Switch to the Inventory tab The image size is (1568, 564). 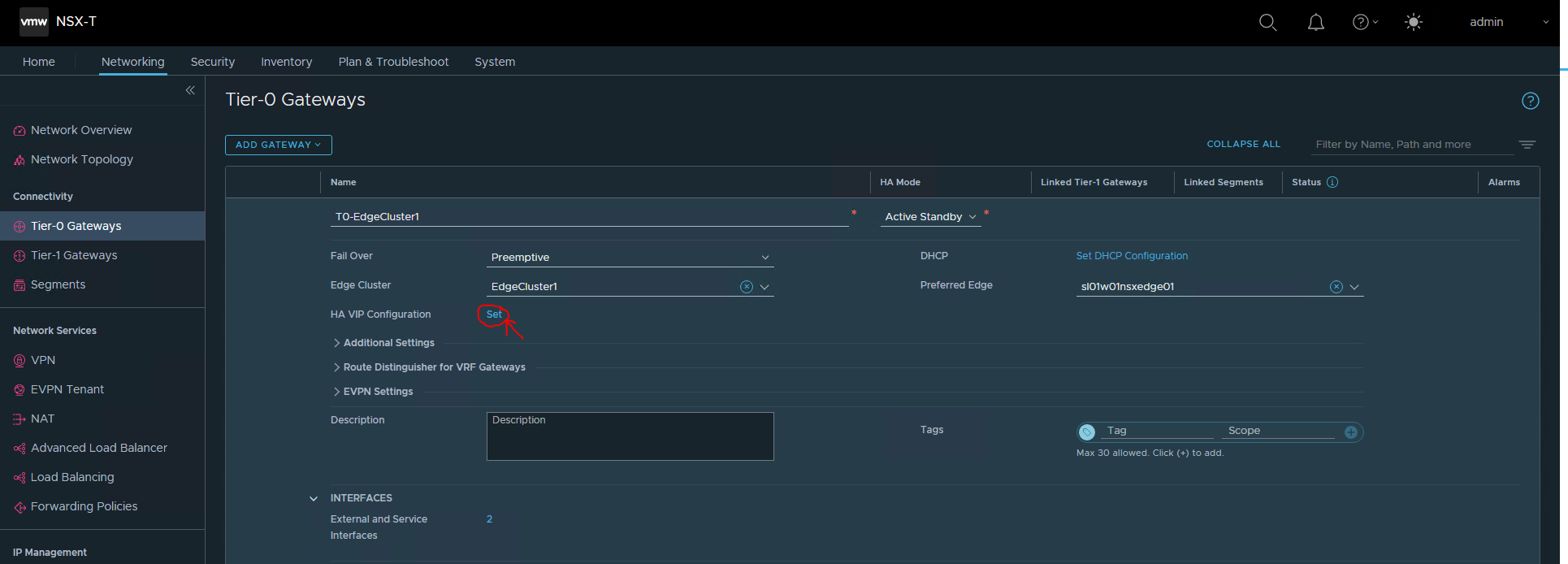[x=286, y=62]
